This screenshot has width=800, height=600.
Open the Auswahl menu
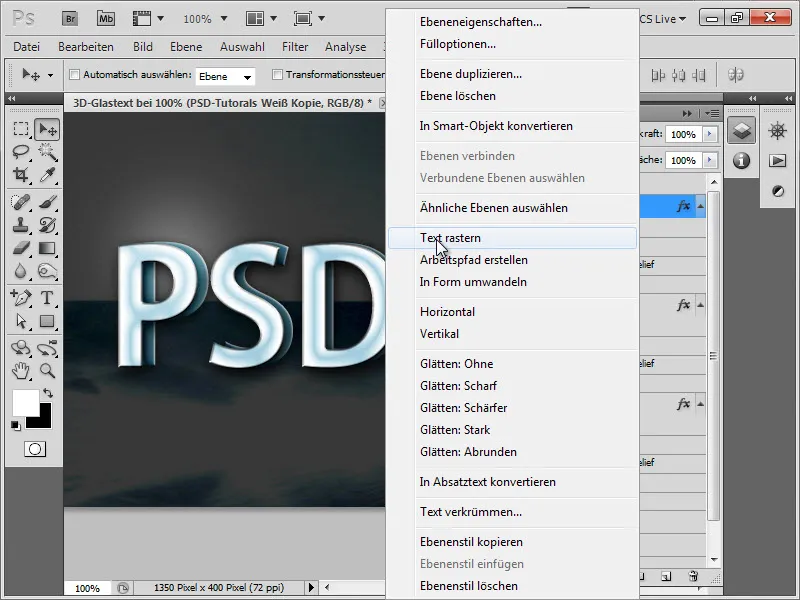pos(242,47)
